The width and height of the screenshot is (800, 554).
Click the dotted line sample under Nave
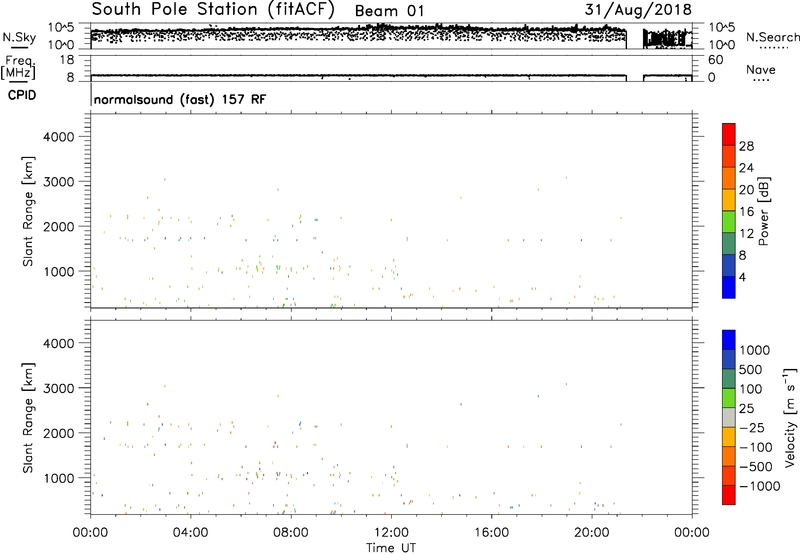point(761,81)
